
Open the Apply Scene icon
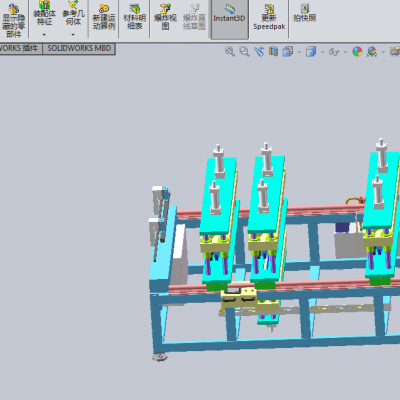372,51
